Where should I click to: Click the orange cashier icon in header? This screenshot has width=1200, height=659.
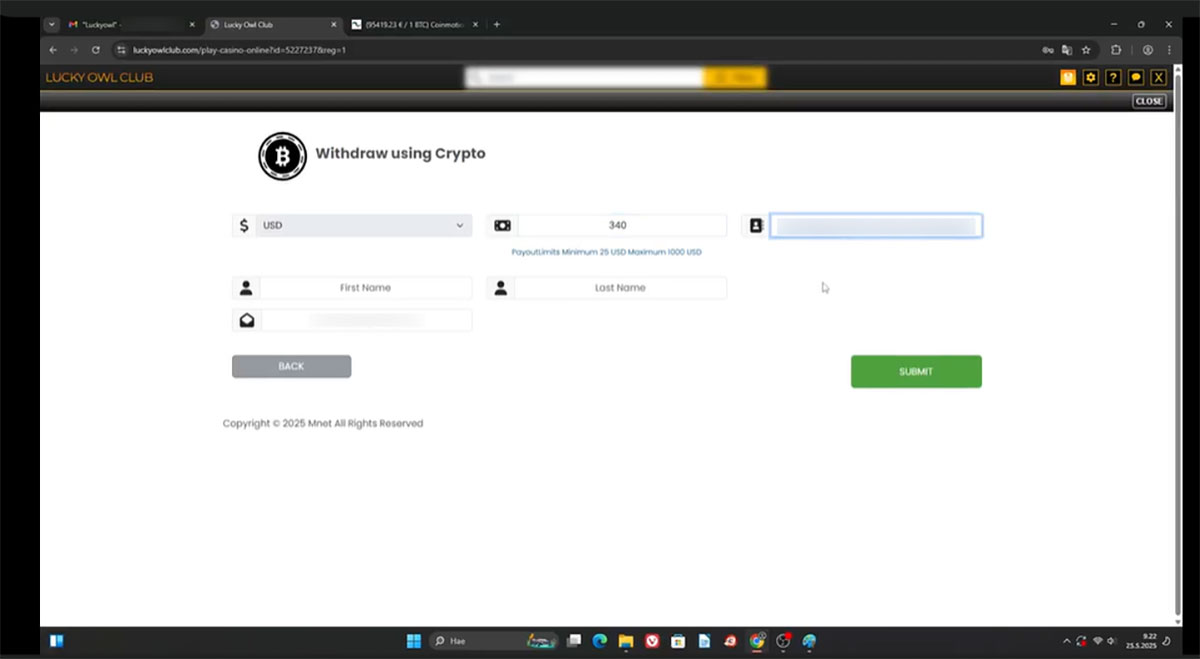1068,77
